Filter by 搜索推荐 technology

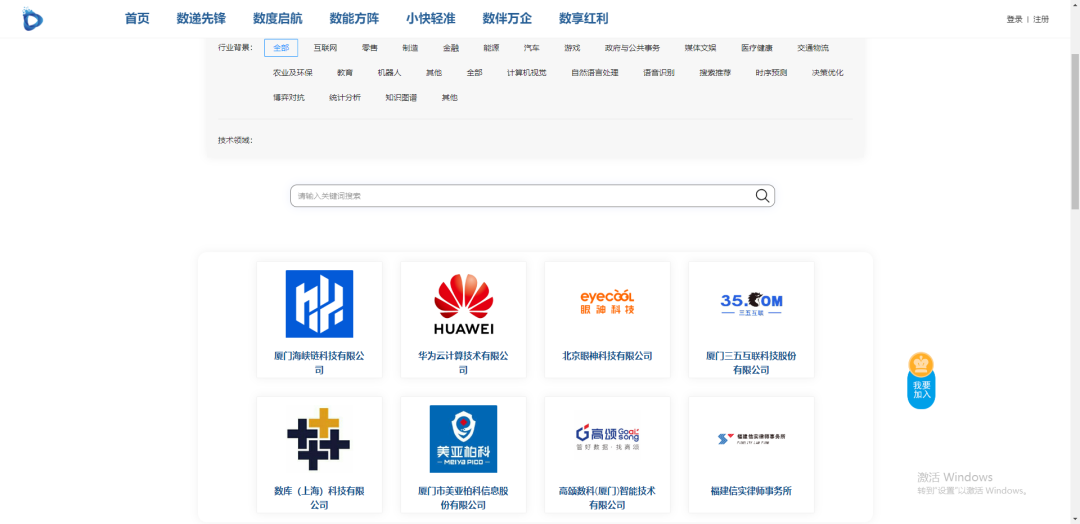point(716,72)
